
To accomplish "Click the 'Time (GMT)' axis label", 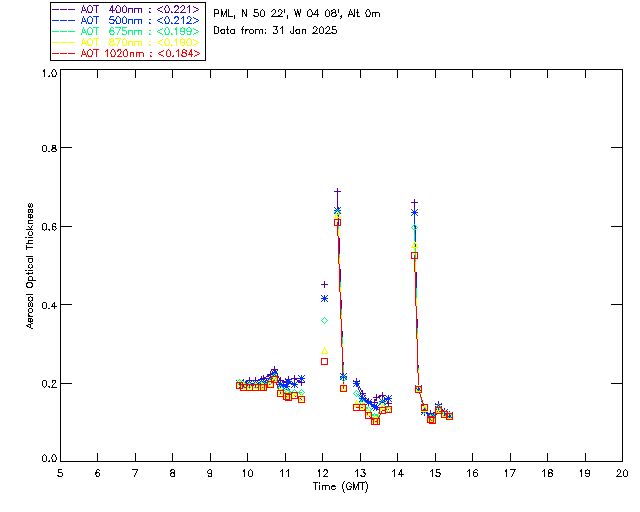I will 340,486.
